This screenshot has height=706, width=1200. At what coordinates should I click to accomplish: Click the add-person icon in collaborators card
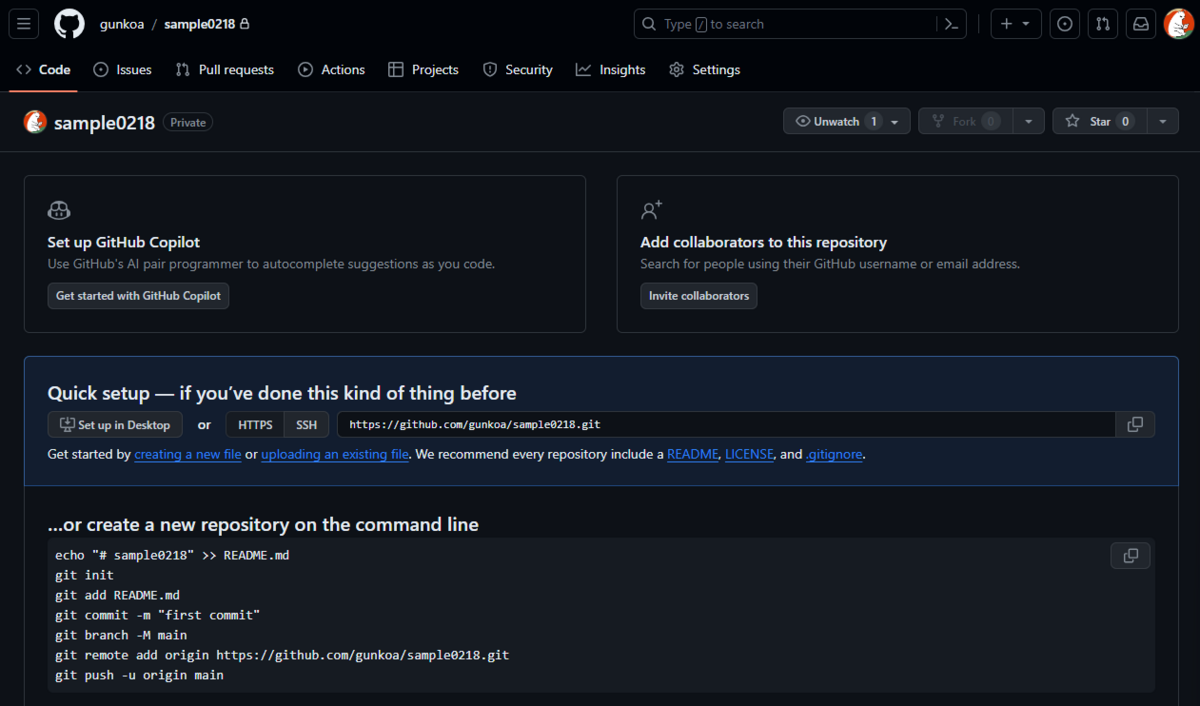click(x=652, y=210)
